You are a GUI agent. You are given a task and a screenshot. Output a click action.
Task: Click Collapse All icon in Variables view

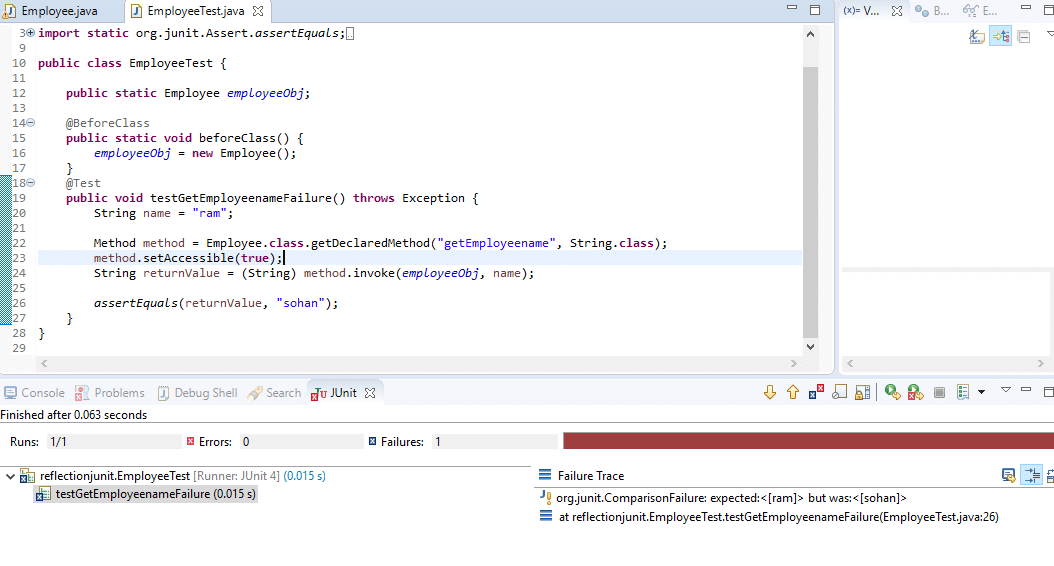pyautogui.click(x=1023, y=37)
